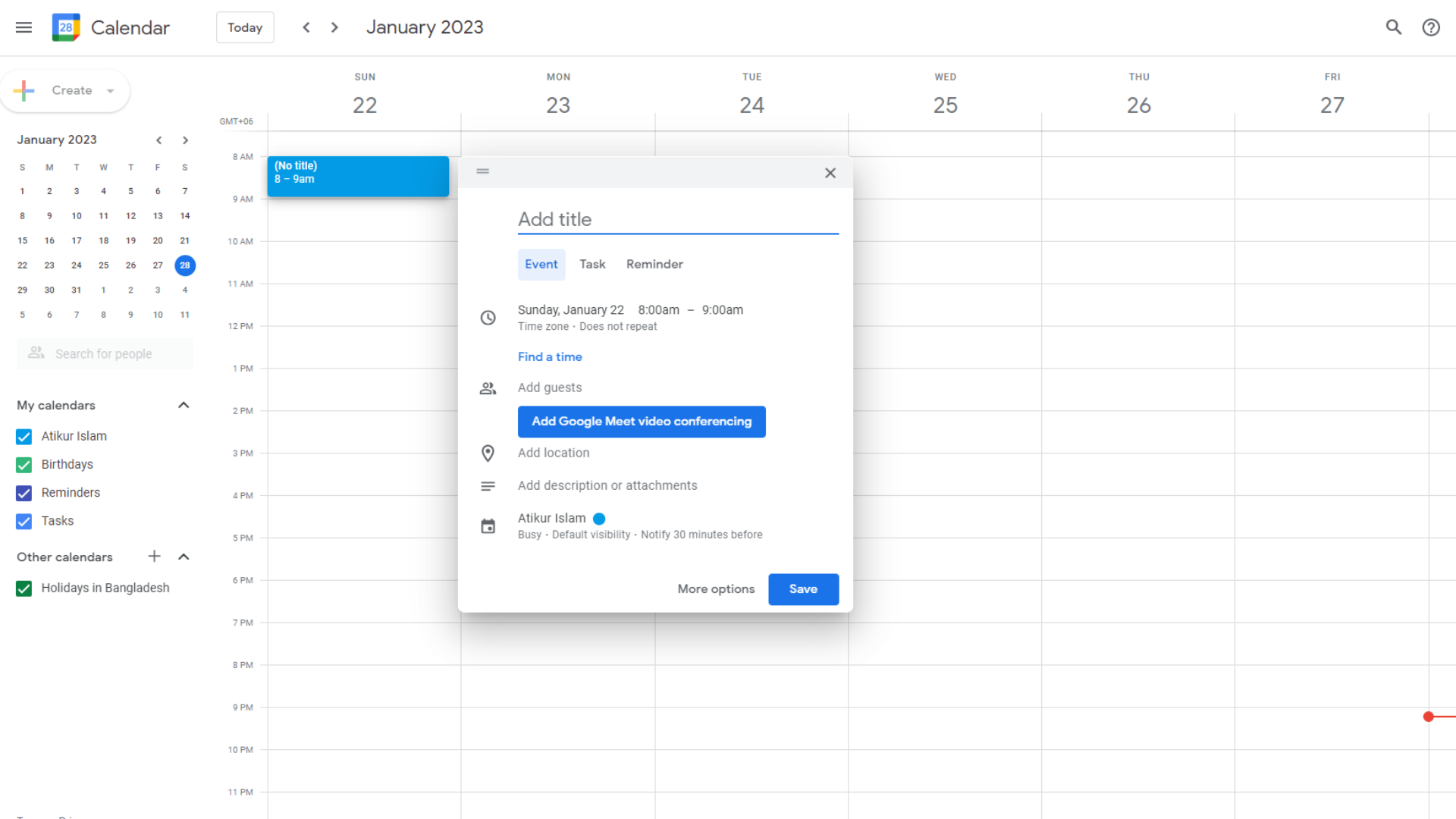This screenshot has height=819, width=1456.
Task: Disable the Holidays in Bangladesh calendar
Action: 24,588
